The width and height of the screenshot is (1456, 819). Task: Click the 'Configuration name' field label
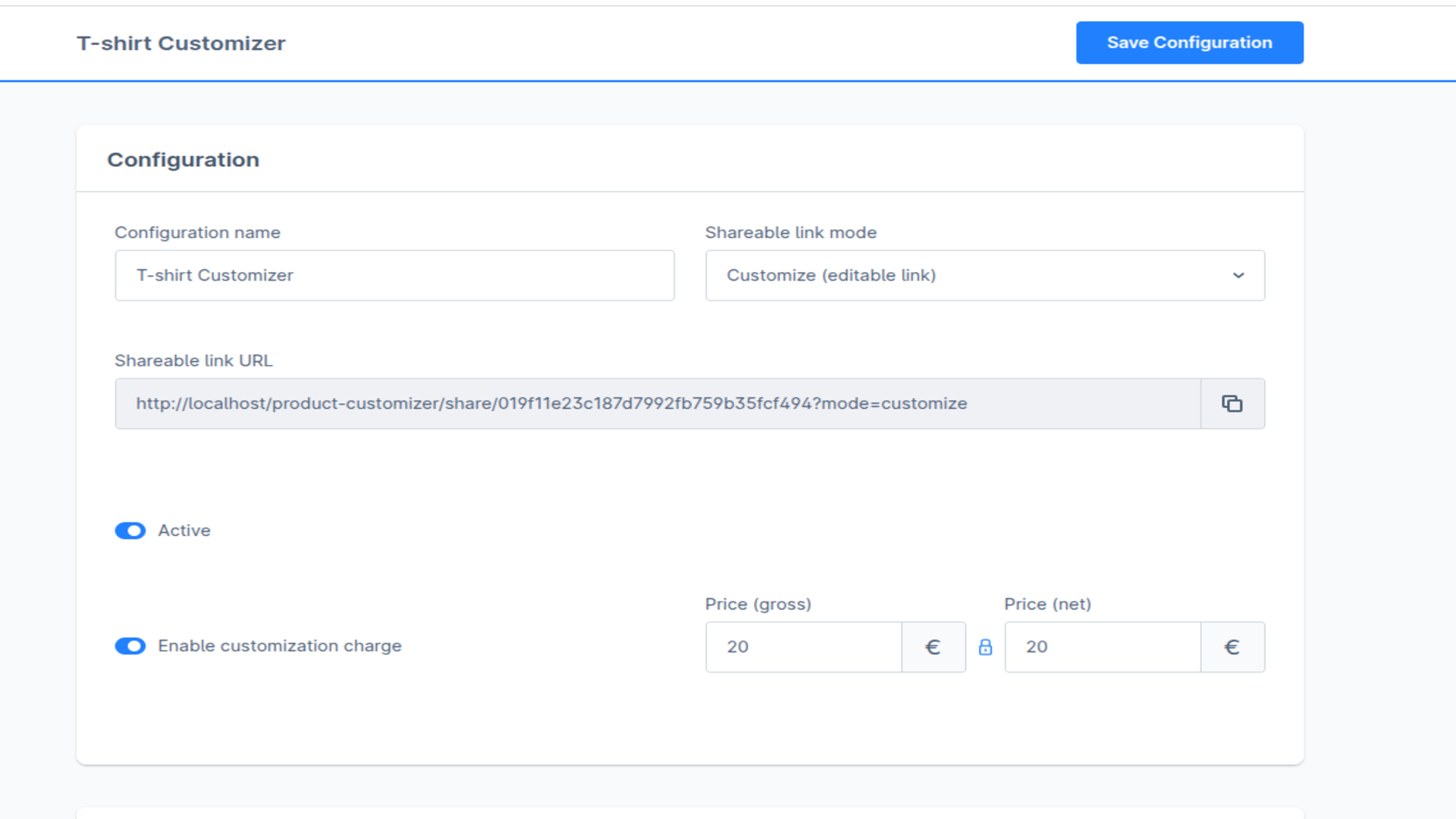[x=197, y=233]
